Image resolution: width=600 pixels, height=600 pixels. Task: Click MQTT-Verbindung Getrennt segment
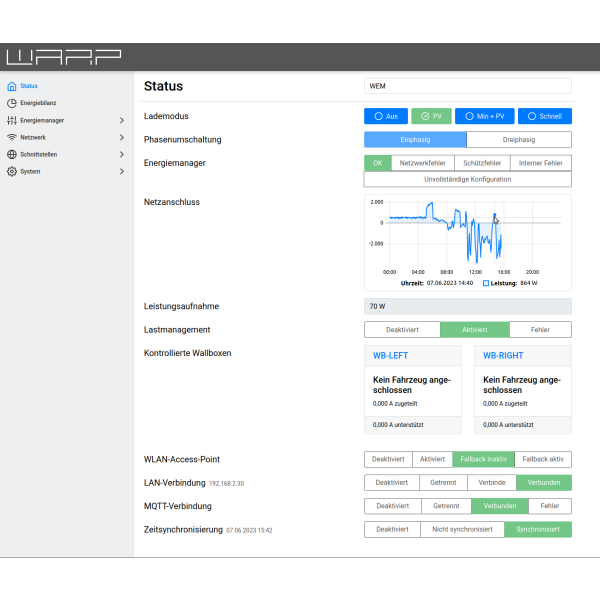point(446,506)
